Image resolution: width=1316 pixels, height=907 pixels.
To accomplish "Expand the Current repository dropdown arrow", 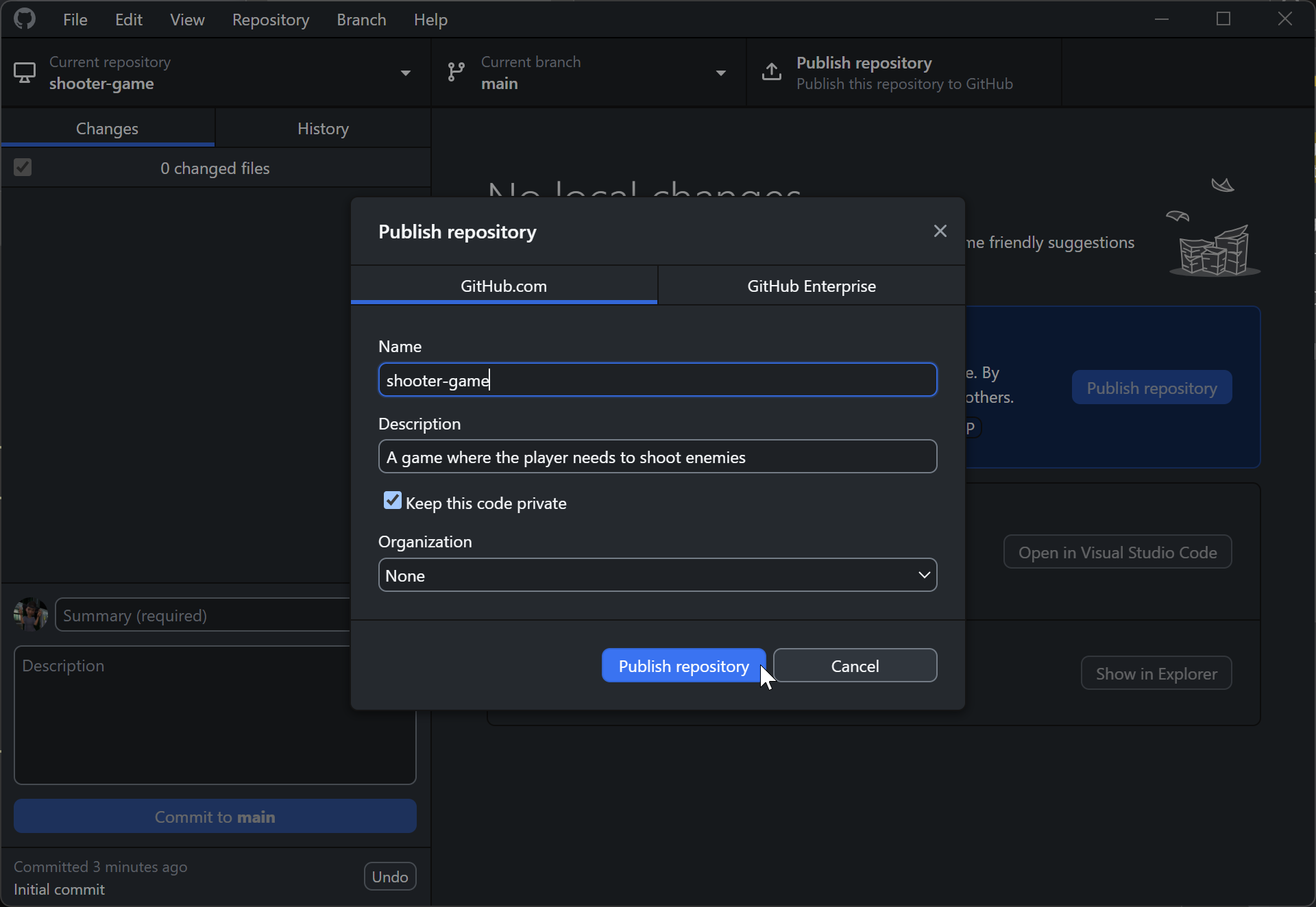I will [x=405, y=73].
